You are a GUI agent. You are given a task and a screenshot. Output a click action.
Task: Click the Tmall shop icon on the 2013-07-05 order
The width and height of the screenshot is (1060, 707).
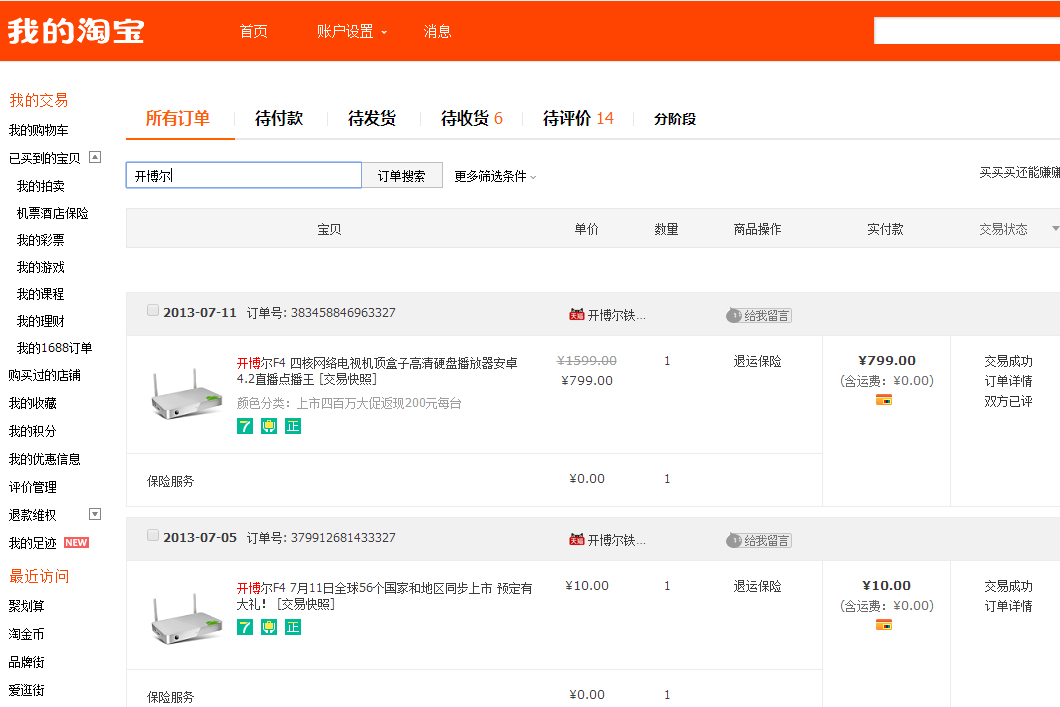pyautogui.click(x=576, y=540)
